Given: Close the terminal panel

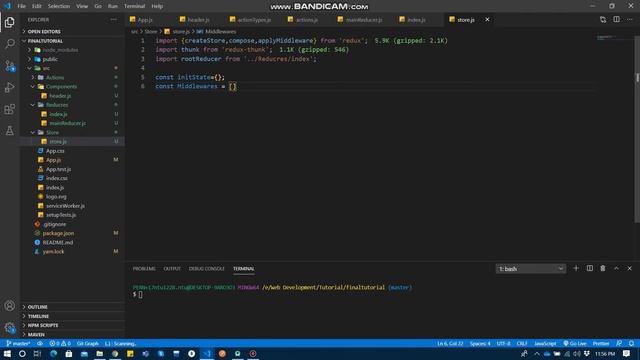Looking at the screenshot, I should pyautogui.click(x=629, y=268).
